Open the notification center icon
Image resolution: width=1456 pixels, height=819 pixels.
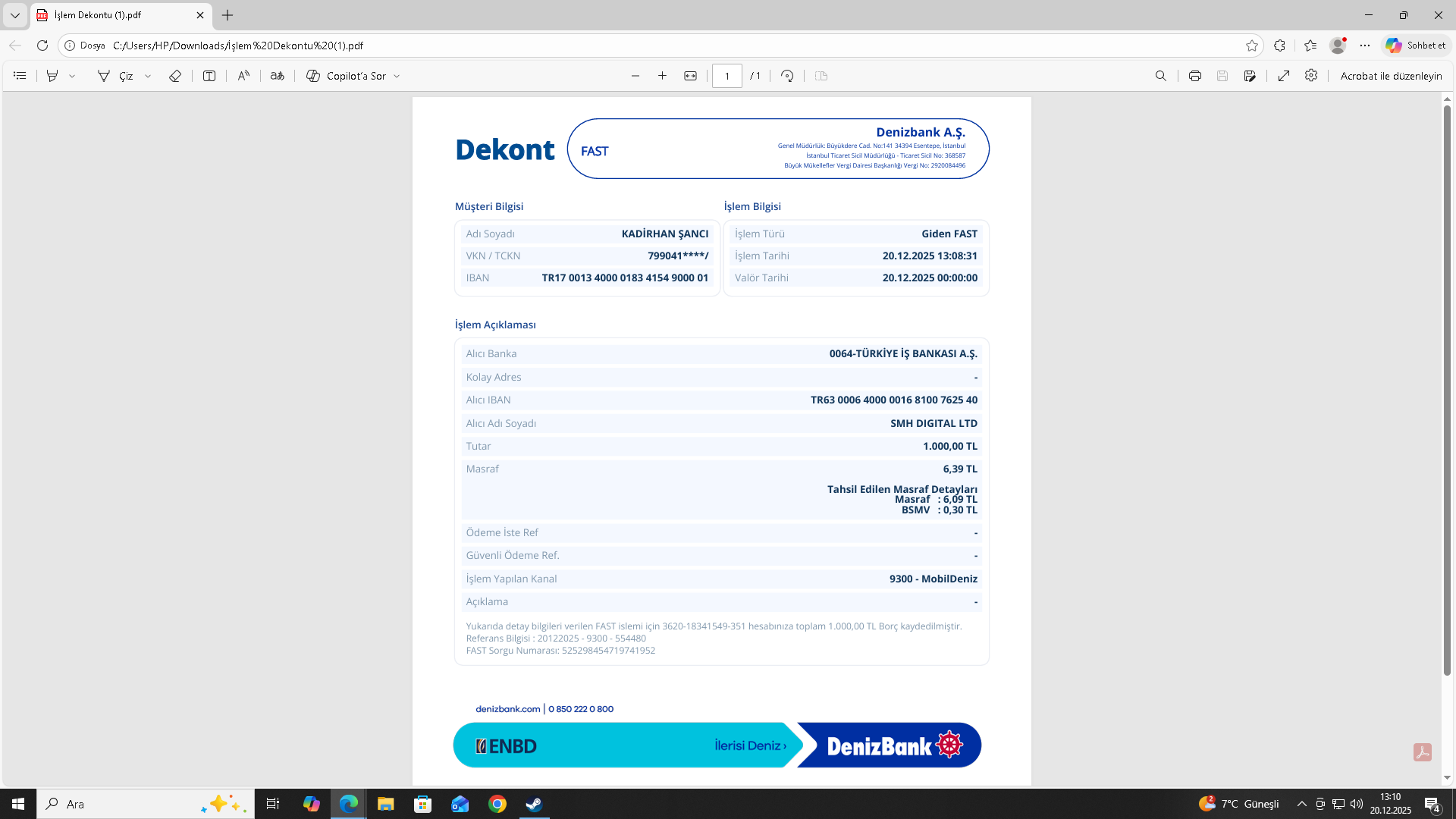(x=1432, y=805)
